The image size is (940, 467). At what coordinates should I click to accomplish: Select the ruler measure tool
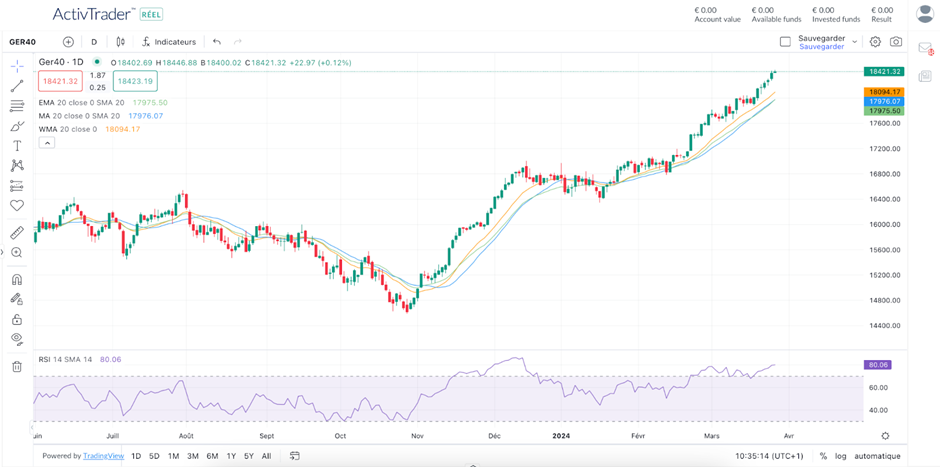click(17, 233)
